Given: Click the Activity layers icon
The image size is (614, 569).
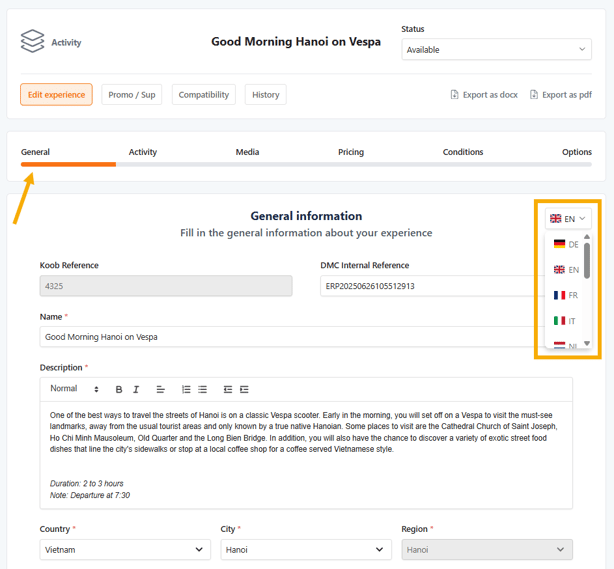Looking at the screenshot, I should point(33,42).
